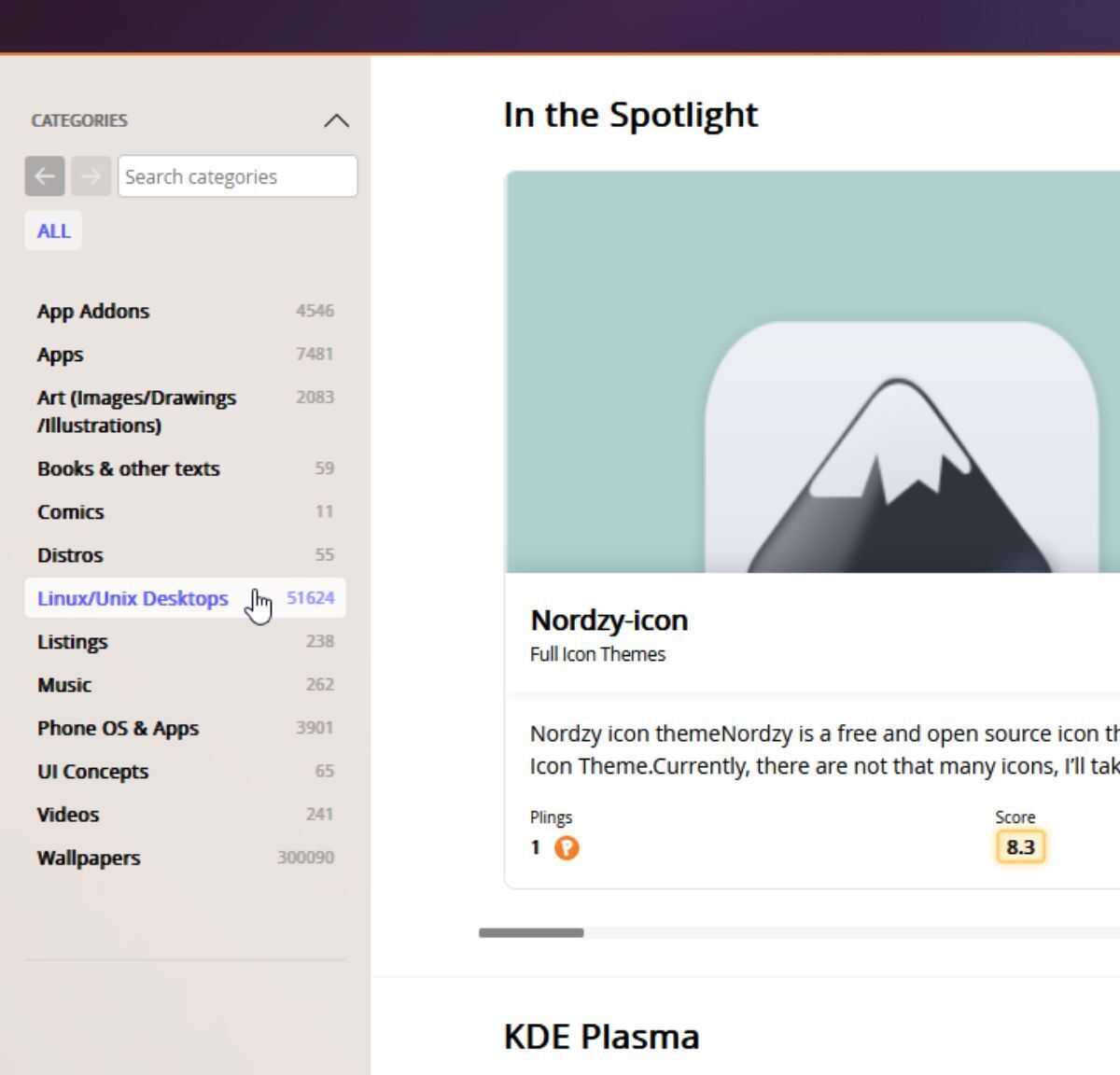Click the Nordzy-icon mountain thumbnail
The width and height of the screenshot is (1120, 1075).
(812, 371)
